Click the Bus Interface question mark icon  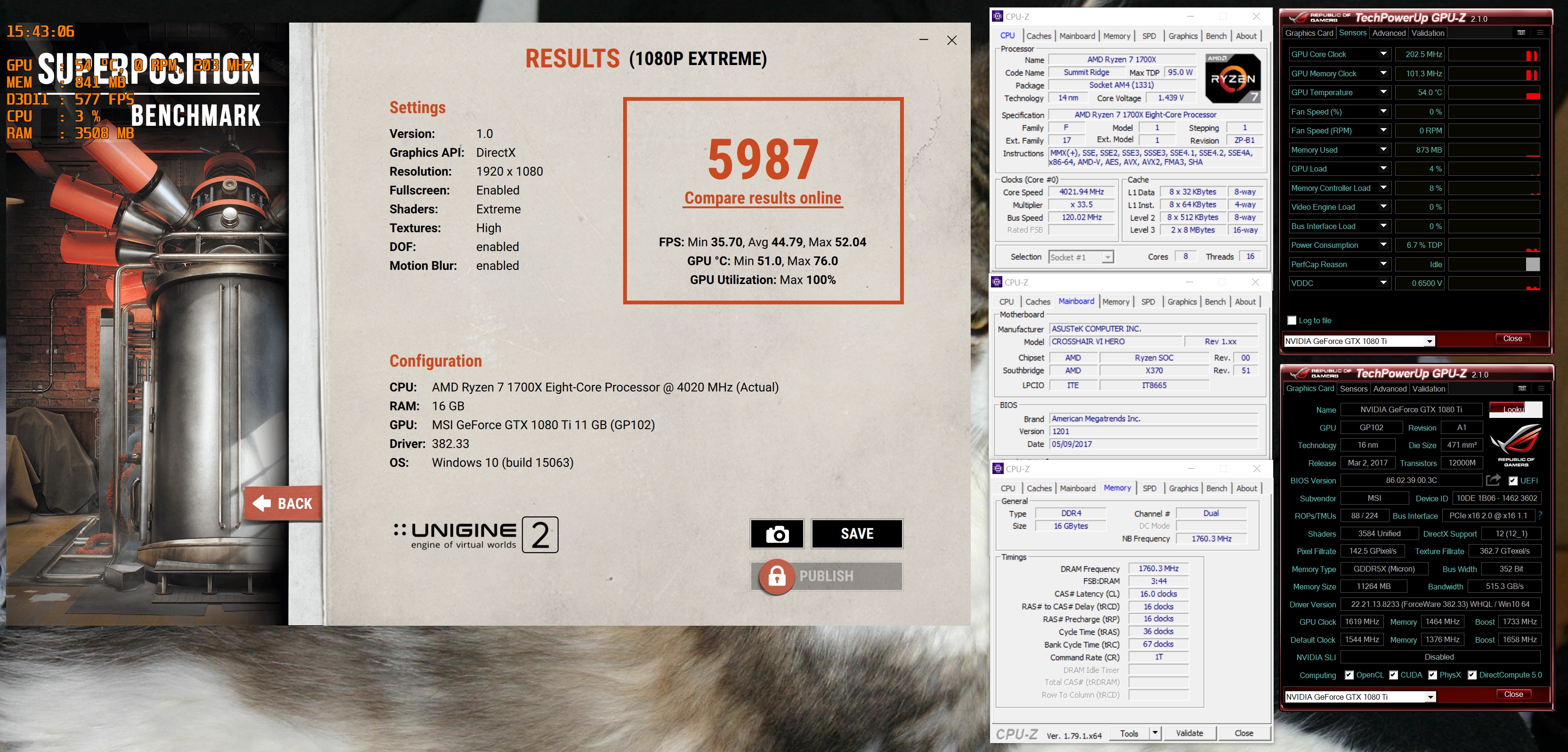click(x=1540, y=516)
